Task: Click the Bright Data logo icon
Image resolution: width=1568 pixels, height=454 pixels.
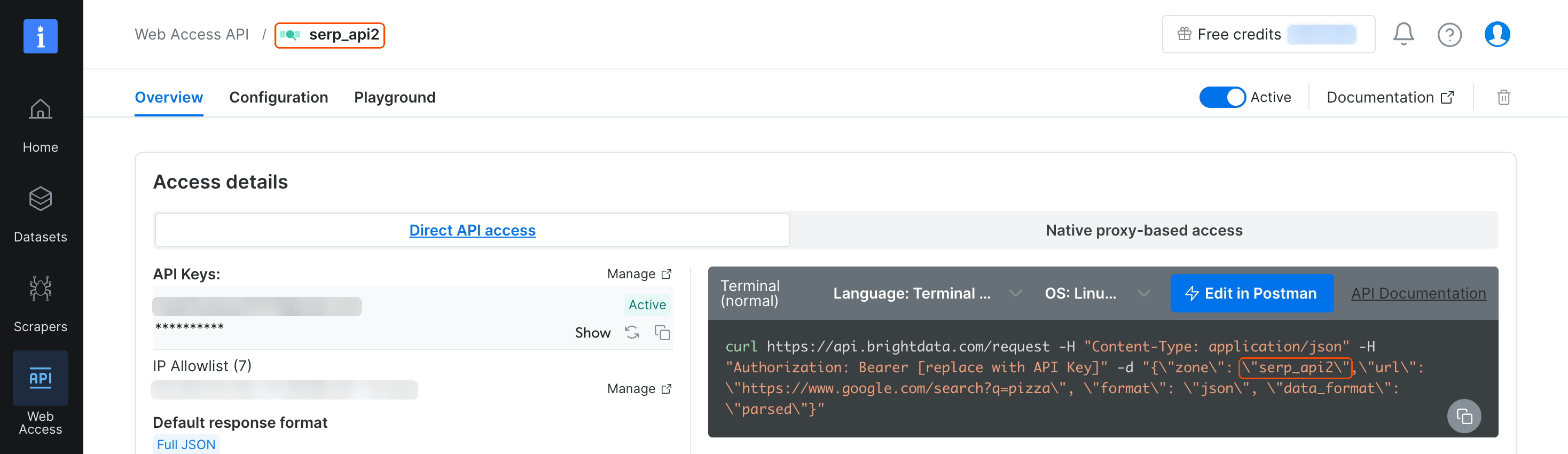Action: coord(40,36)
